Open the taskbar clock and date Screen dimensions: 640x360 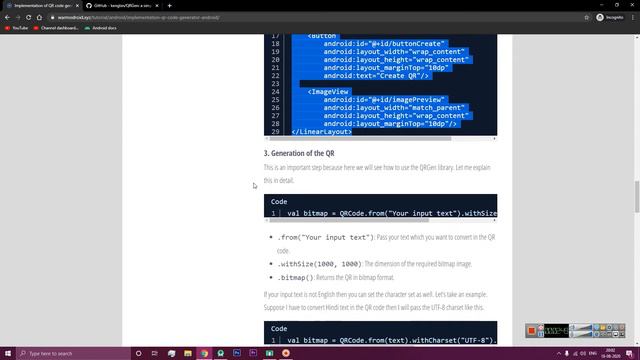coord(610,353)
